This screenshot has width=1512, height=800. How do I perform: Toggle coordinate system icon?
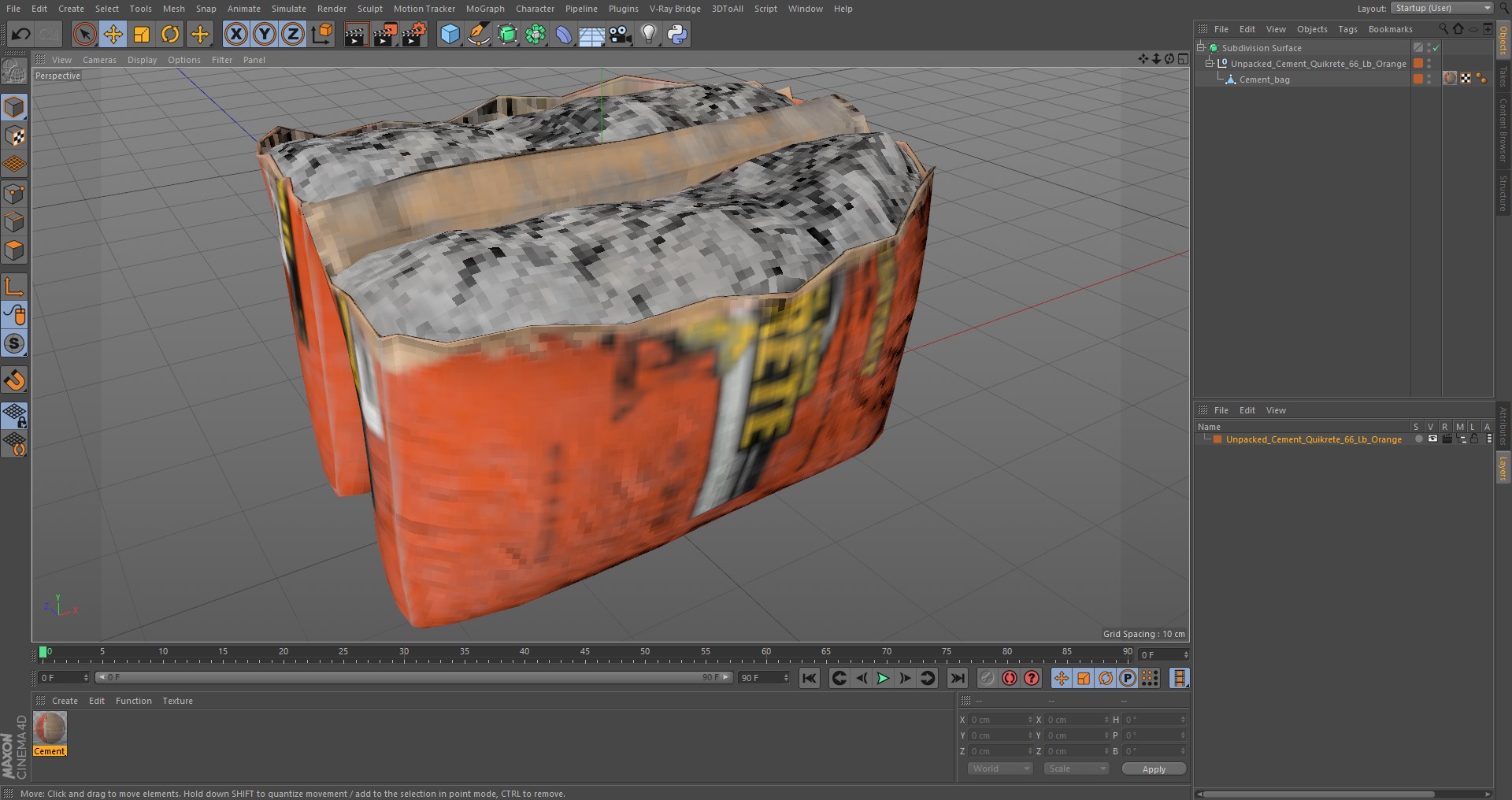coord(322,34)
